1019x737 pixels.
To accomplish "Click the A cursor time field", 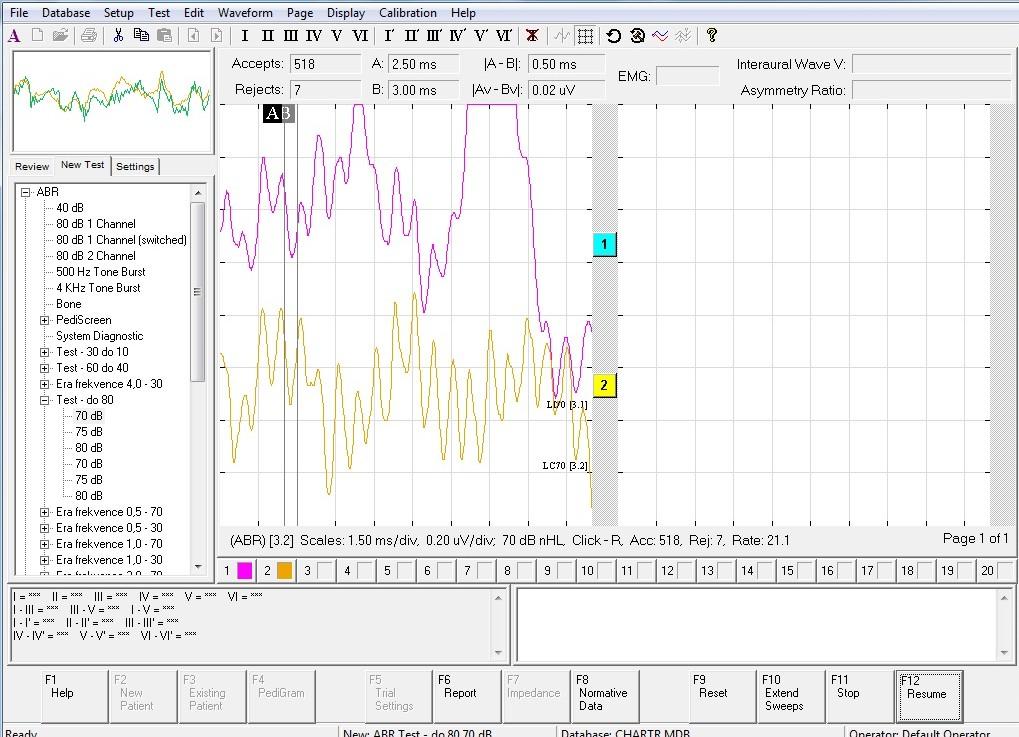I will (422, 64).
